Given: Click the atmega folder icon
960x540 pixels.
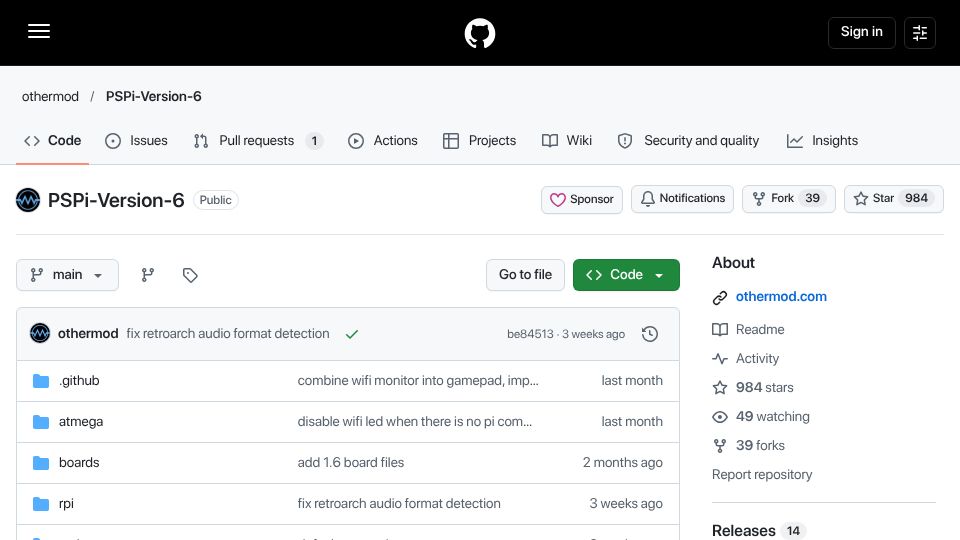Looking at the screenshot, I should (x=41, y=422).
